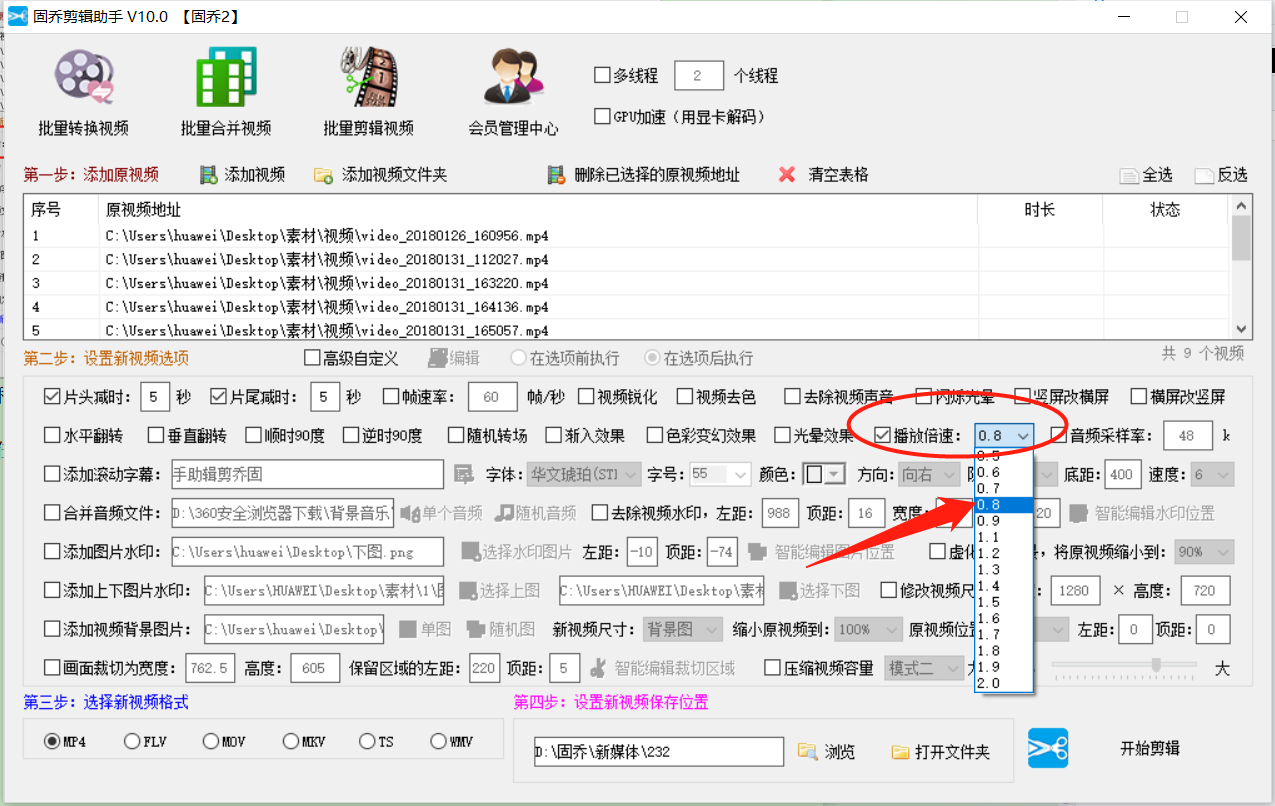Image resolution: width=1275 pixels, height=806 pixels.
Task: Choose highlighted 0.8 in speed list
Action: click(1004, 505)
